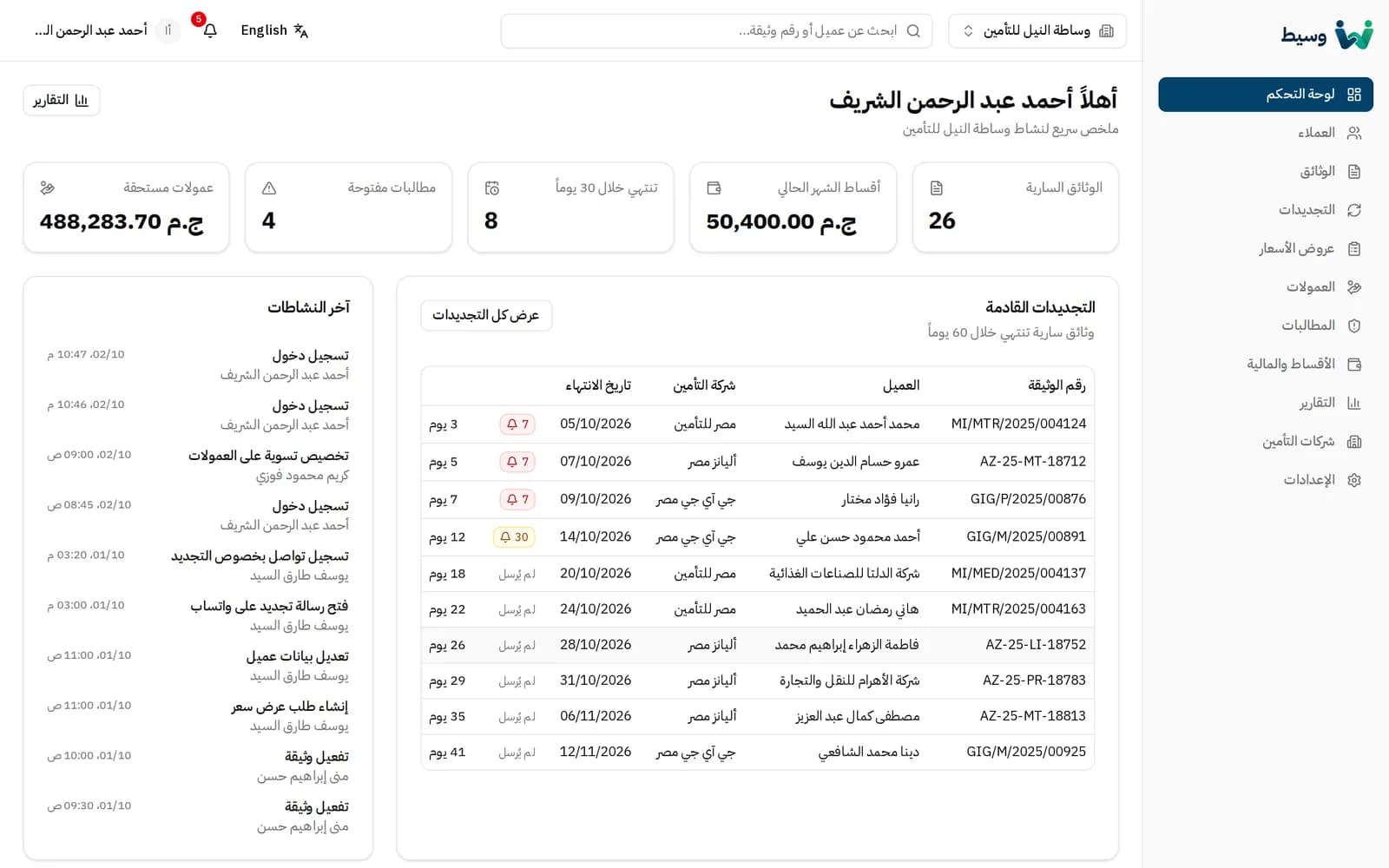This screenshot has width=1389, height=868.
Task: Click client دينا محمد الشافعي
Action: [x=869, y=753]
